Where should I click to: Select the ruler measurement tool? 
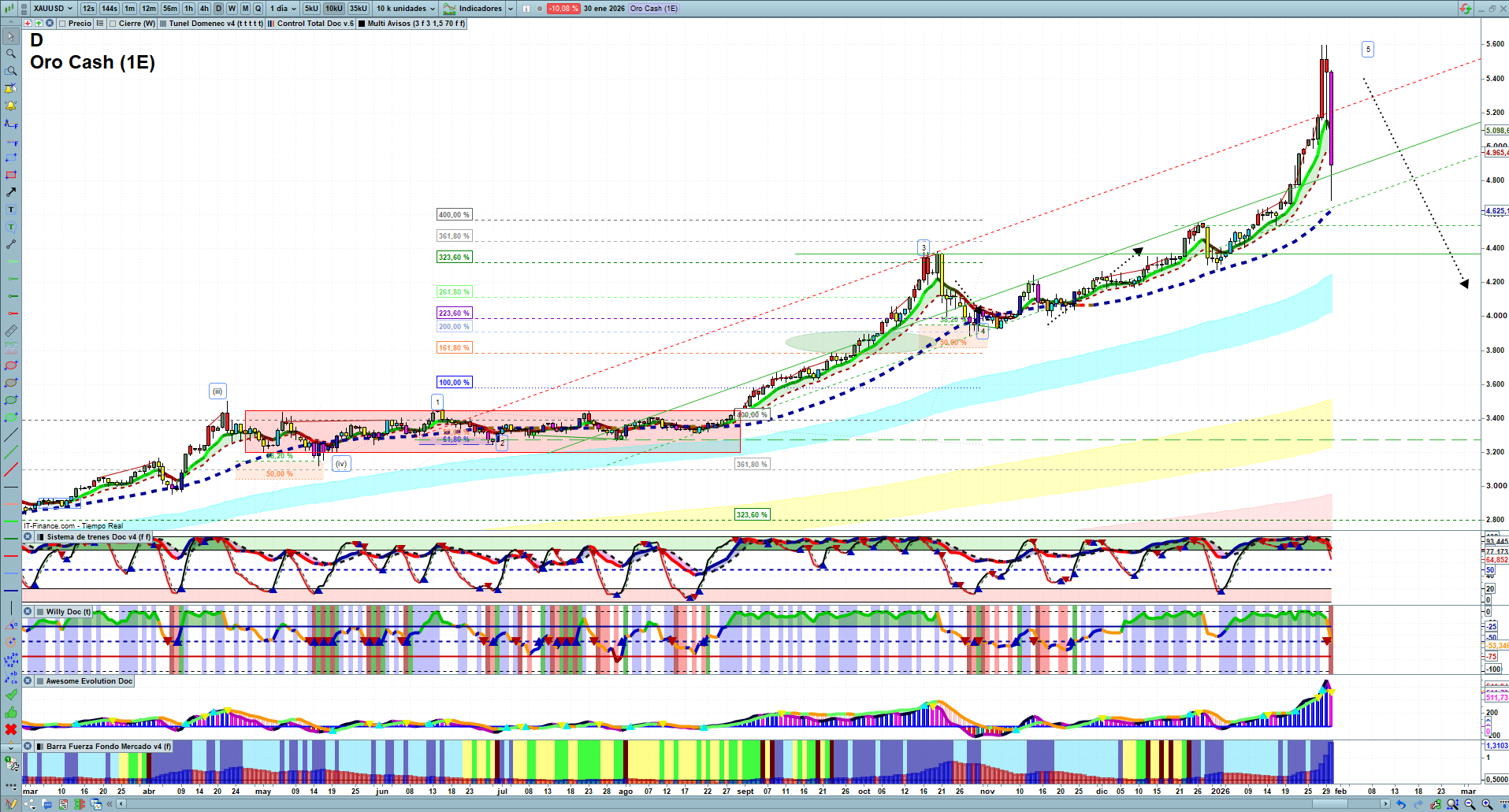coord(11,331)
